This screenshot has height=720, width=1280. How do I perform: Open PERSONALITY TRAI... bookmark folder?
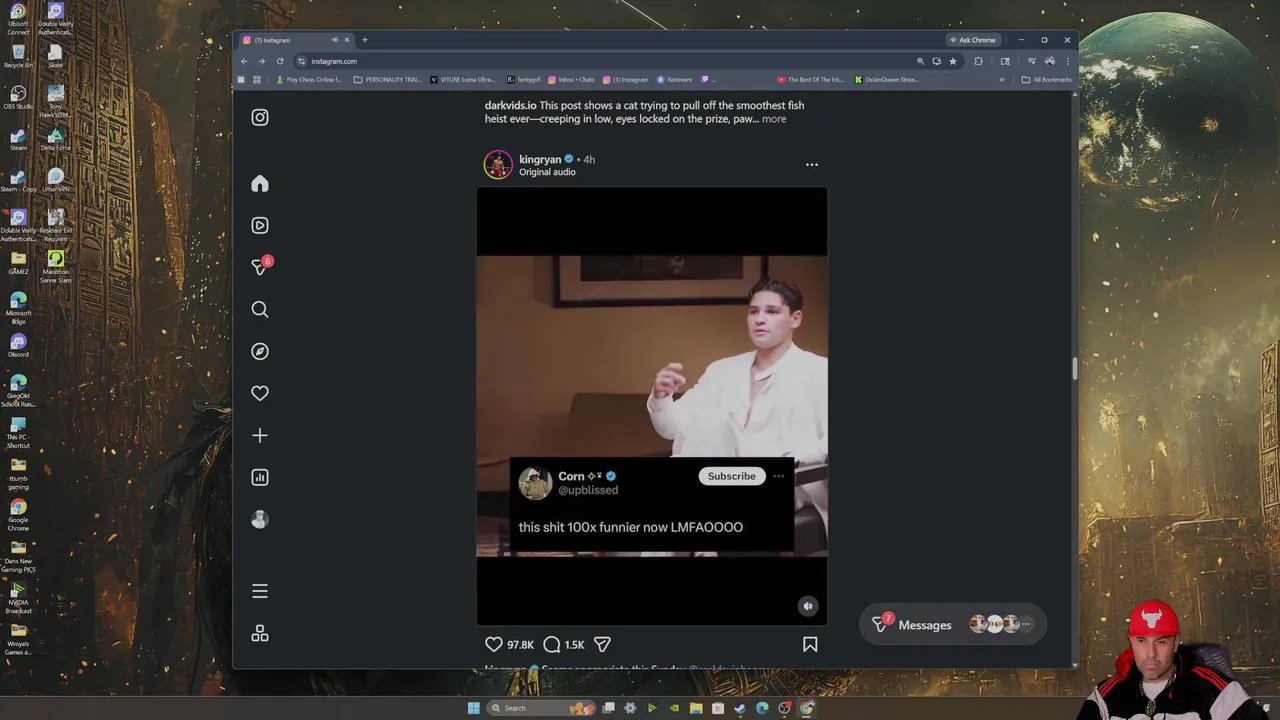pos(388,80)
